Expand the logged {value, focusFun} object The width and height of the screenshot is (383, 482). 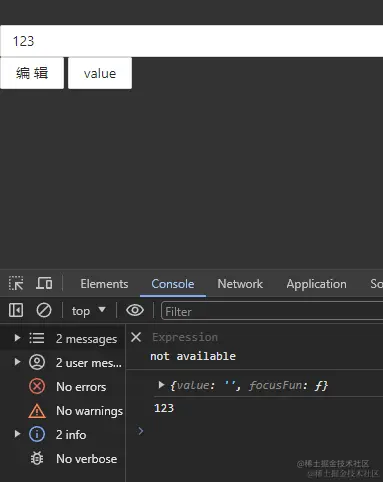click(x=161, y=385)
